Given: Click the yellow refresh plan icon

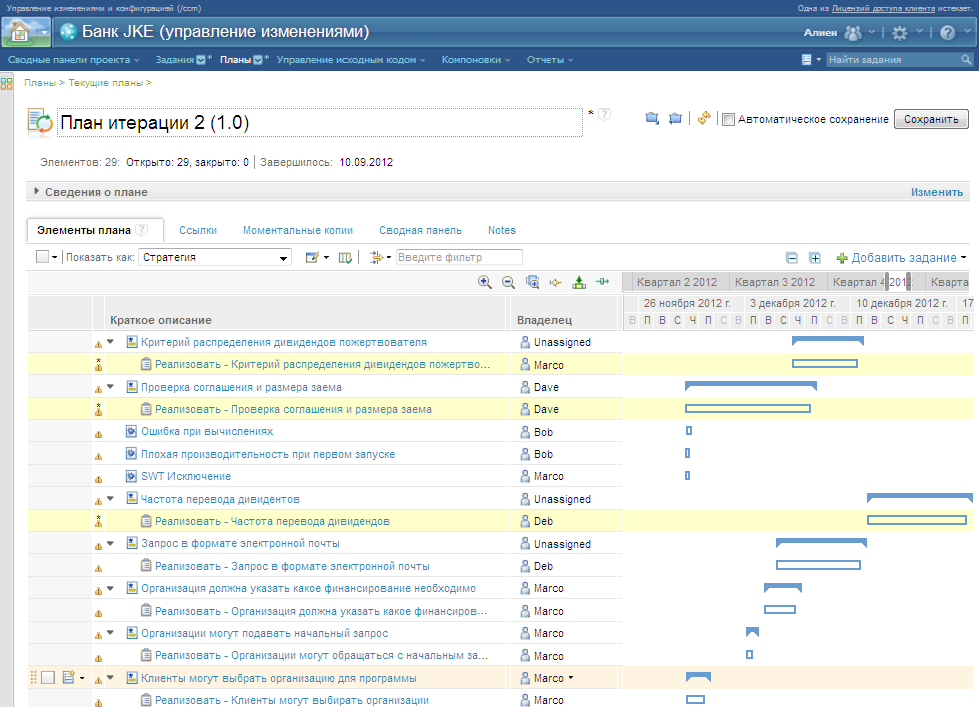Looking at the screenshot, I should pyautogui.click(x=703, y=119).
